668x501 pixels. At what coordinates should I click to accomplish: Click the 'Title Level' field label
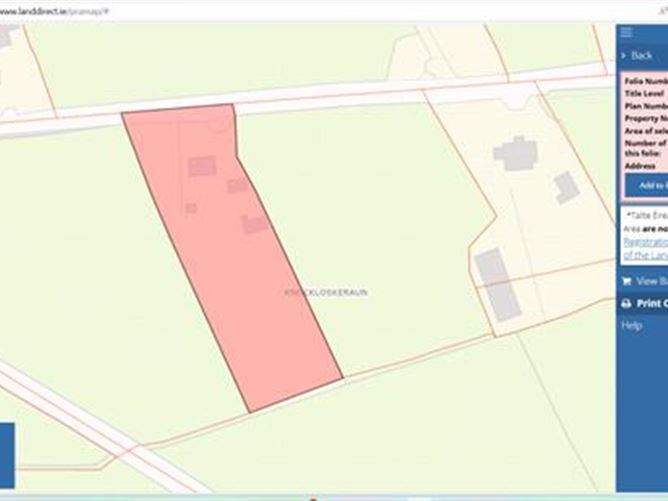pyautogui.click(x=644, y=93)
